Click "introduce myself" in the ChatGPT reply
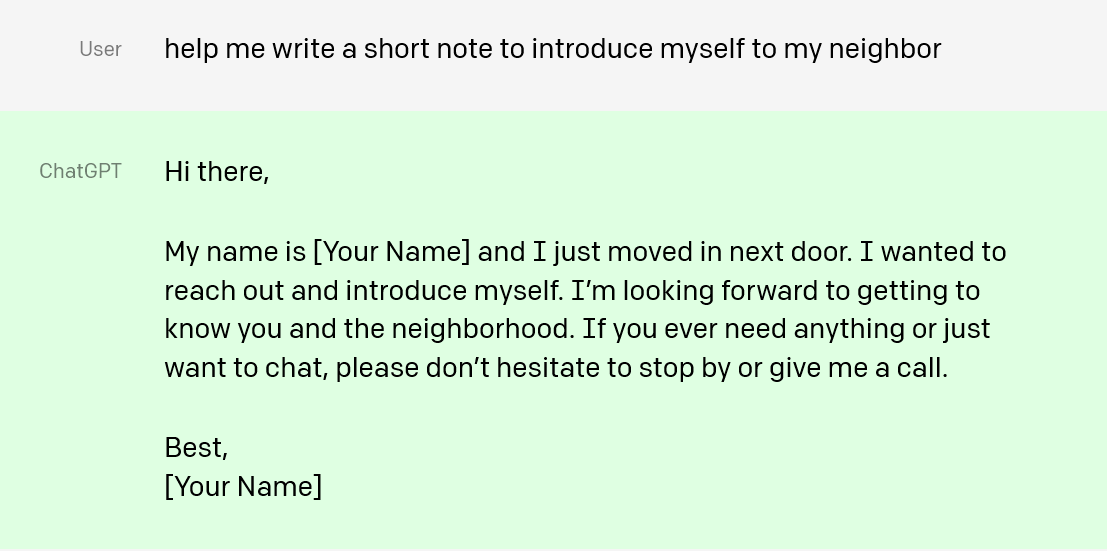Image resolution: width=1107 pixels, height=551 pixels. [453, 291]
